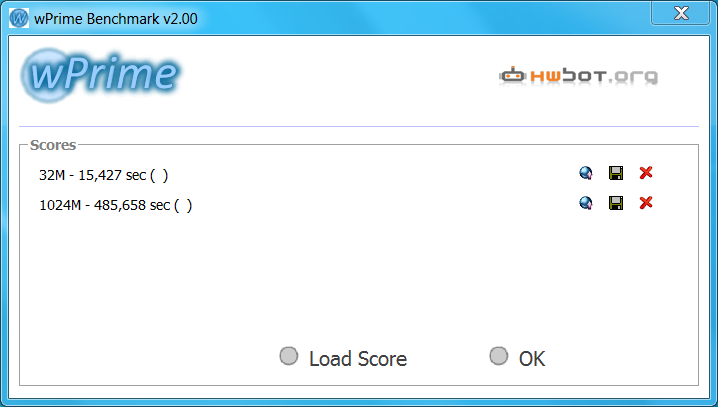Screen dimensions: 718x407
Task: Remove the 1024M score with red X icon
Action: tap(646, 202)
